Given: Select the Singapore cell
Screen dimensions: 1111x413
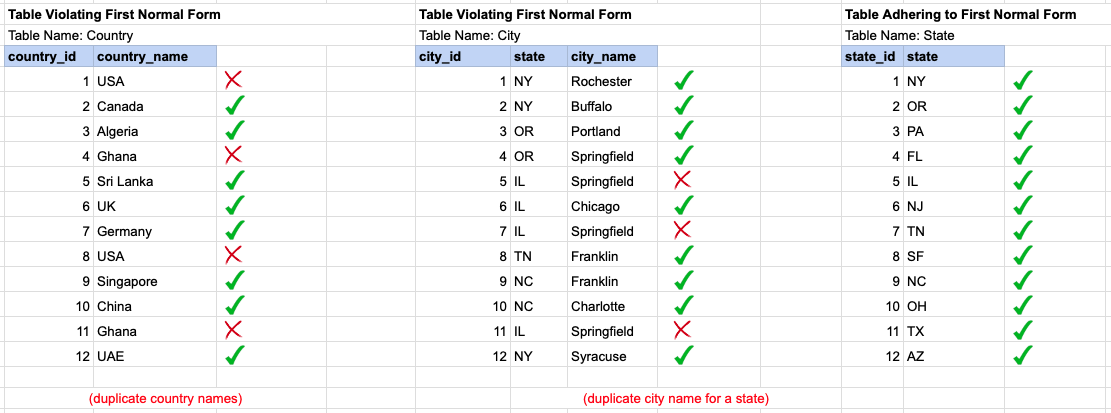Looking at the screenshot, I should coord(155,281).
